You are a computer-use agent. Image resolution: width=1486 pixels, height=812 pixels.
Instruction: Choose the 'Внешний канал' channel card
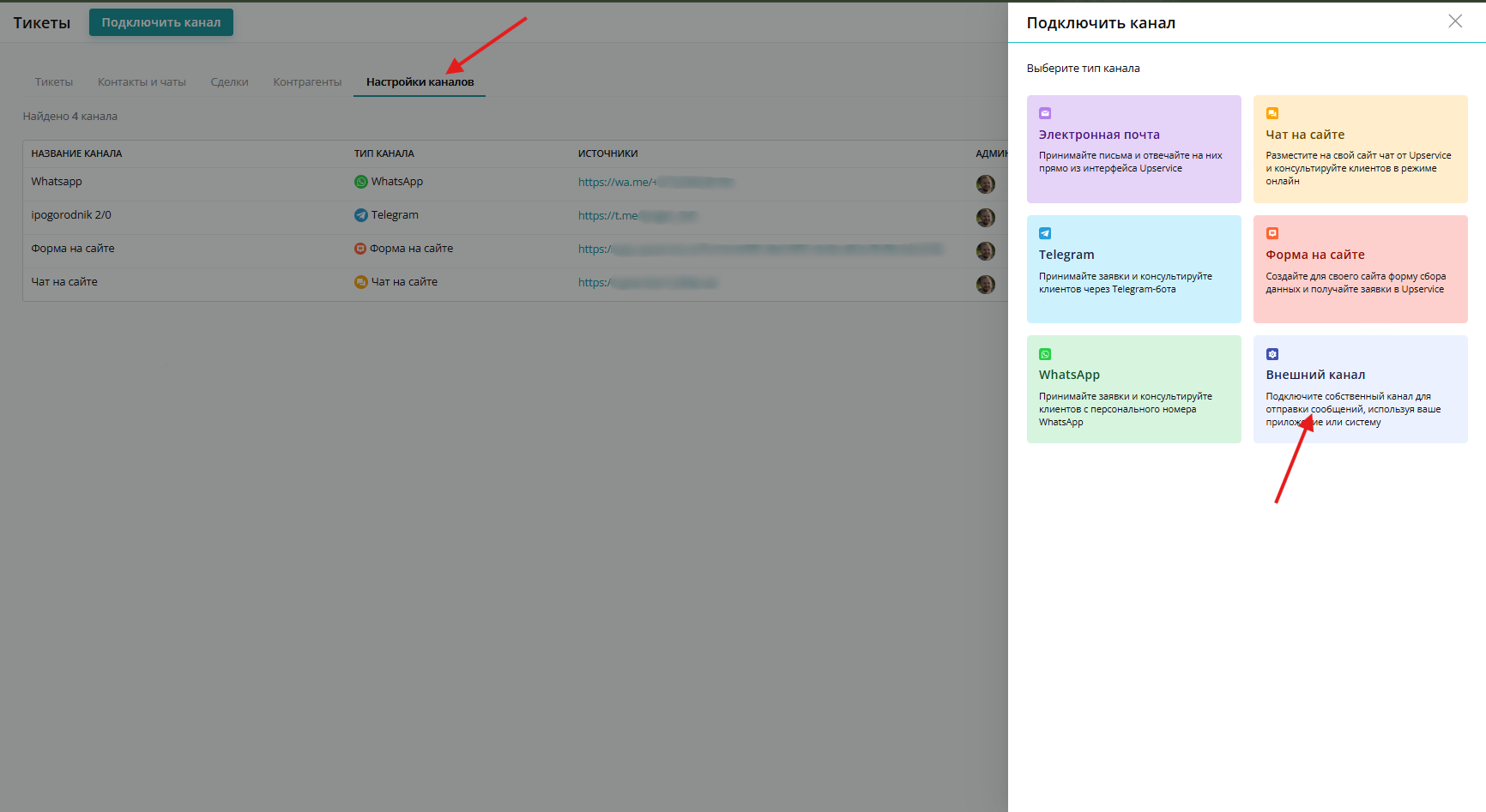(1360, 389)
